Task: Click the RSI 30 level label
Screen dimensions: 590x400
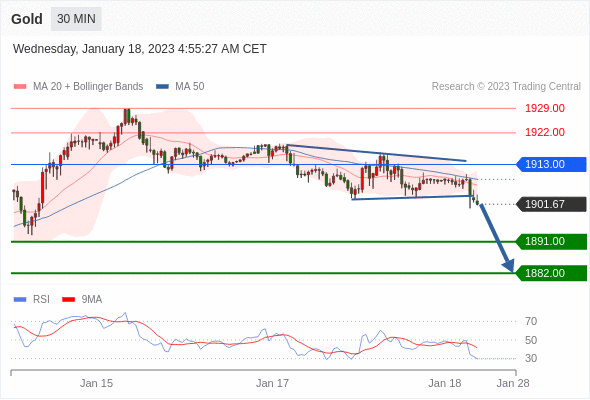Action: tap(531, 358)
